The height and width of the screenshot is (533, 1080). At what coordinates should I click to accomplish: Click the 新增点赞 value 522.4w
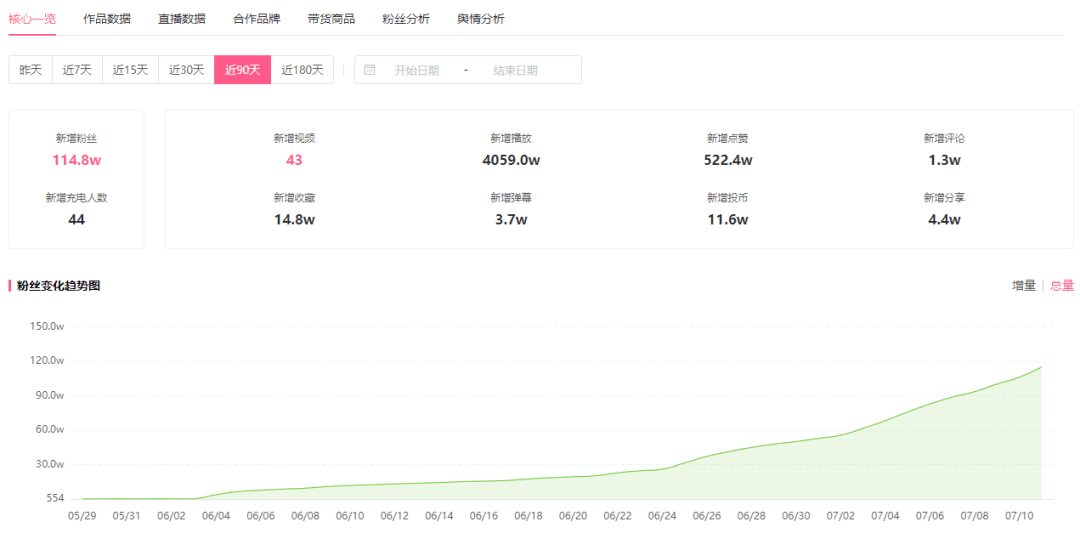[x=727, y=160]
